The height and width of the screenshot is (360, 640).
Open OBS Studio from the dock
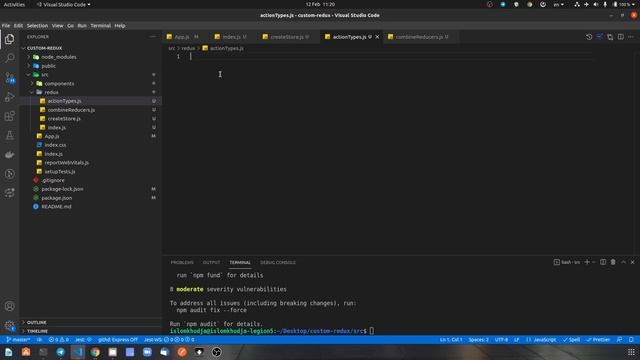click(217, 352)
